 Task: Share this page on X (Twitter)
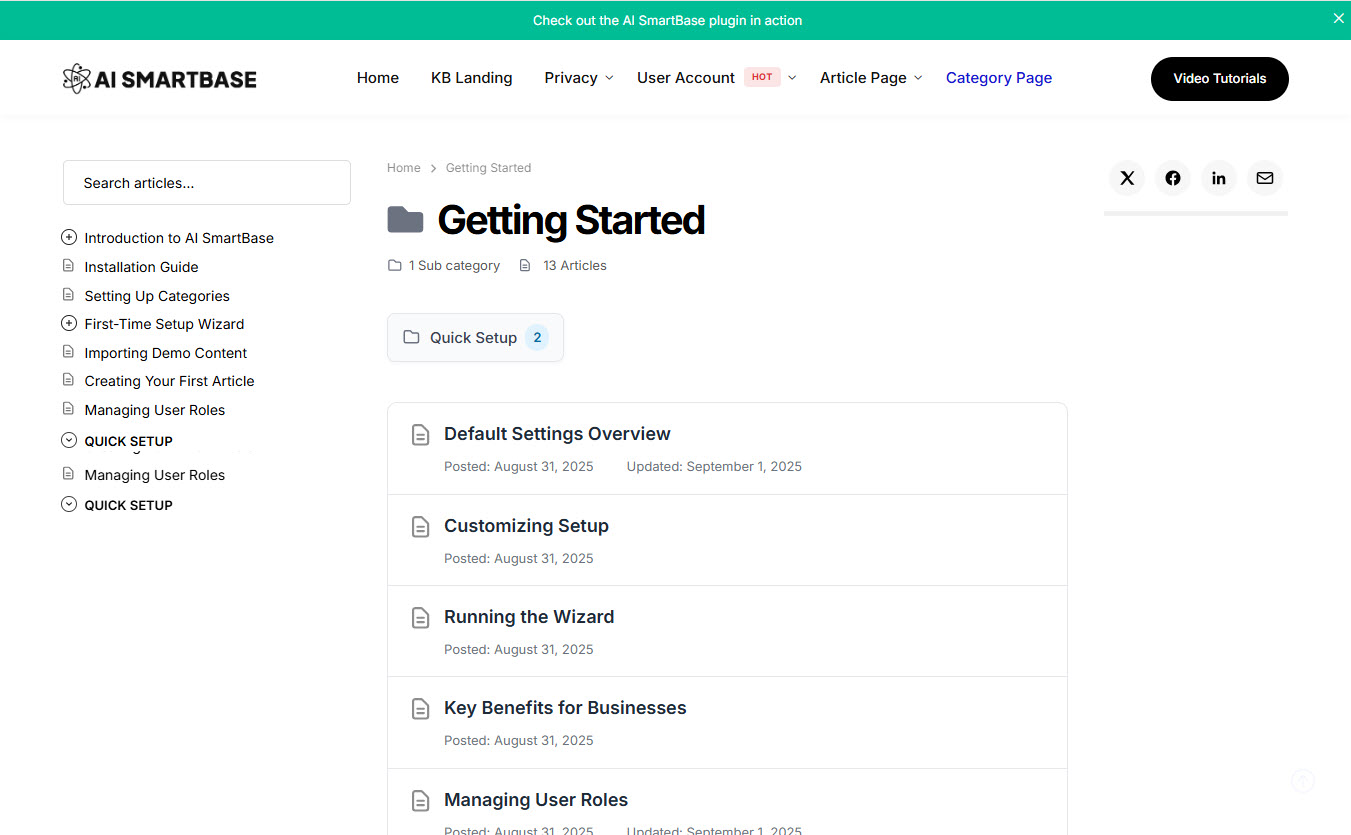coord(1127,178)
